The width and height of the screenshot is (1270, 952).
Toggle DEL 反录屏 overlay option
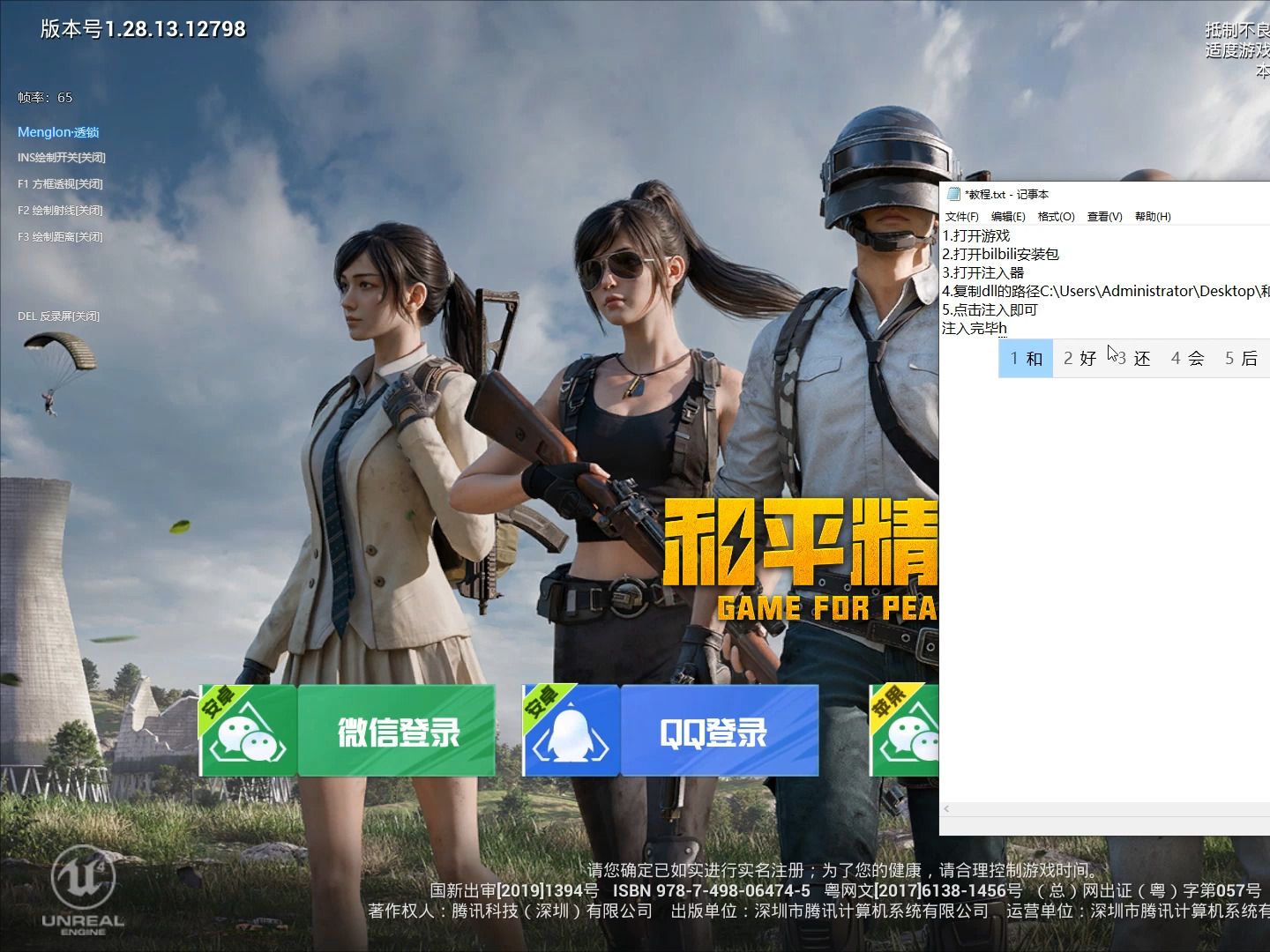[58, 316]
